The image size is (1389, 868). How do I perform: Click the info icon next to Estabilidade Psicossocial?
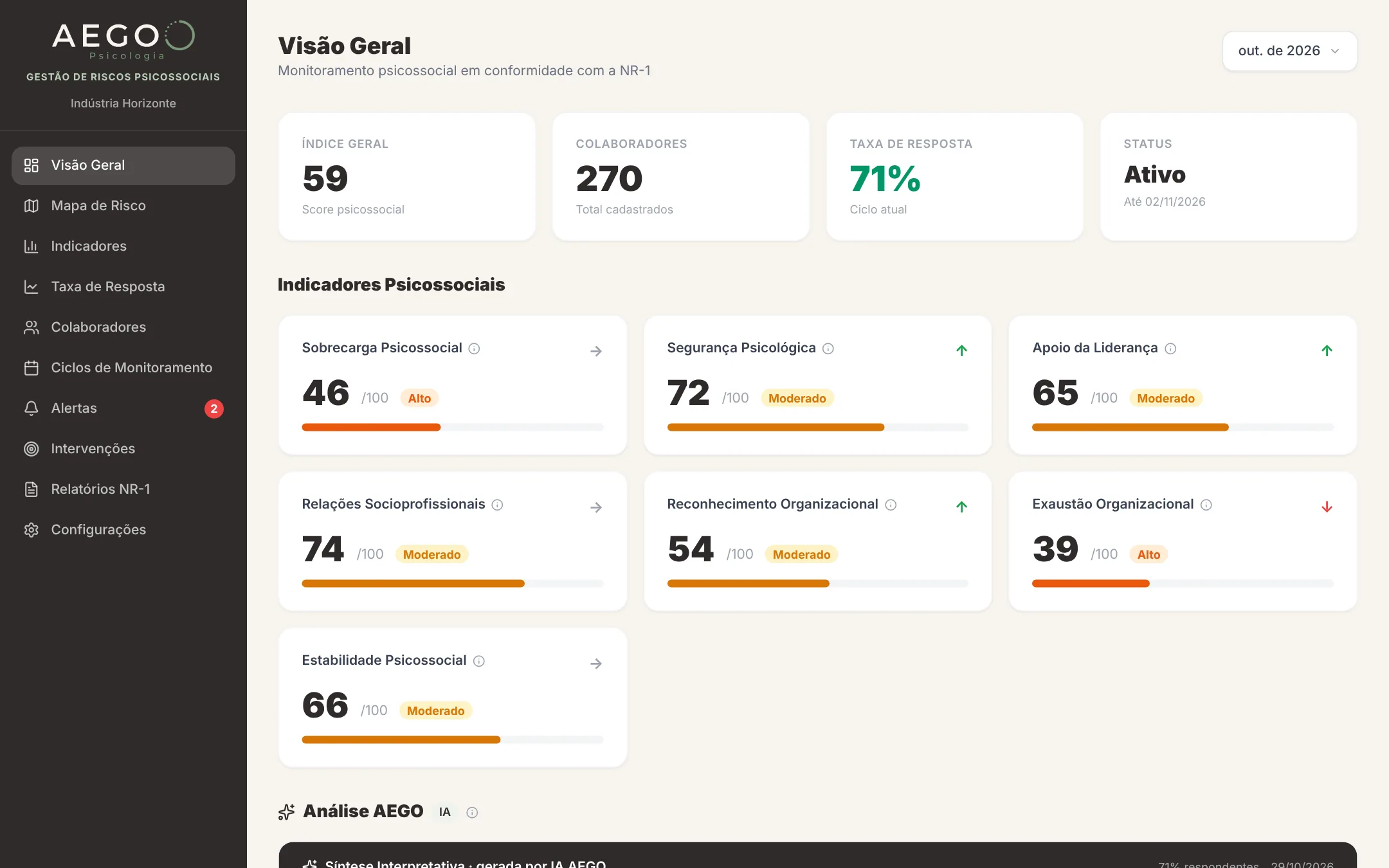pyautogui.click(x=479, y=661)
